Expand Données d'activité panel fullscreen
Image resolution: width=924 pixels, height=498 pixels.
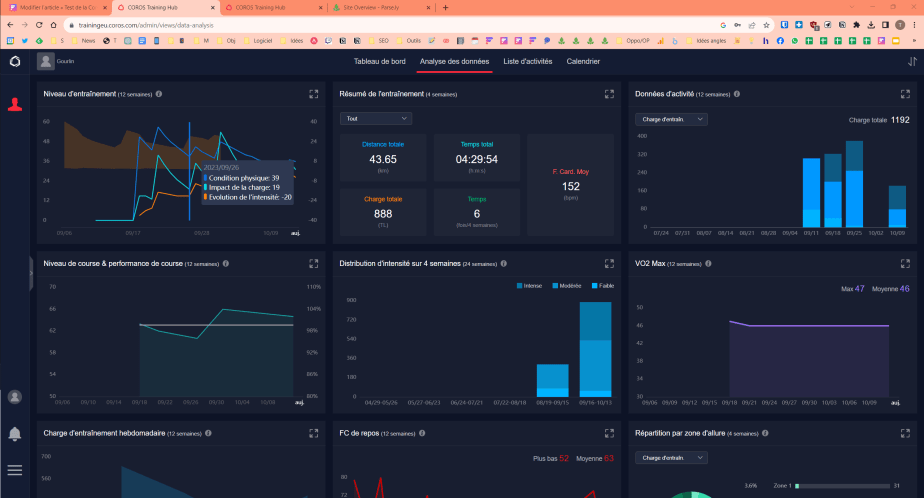(905, 94)
